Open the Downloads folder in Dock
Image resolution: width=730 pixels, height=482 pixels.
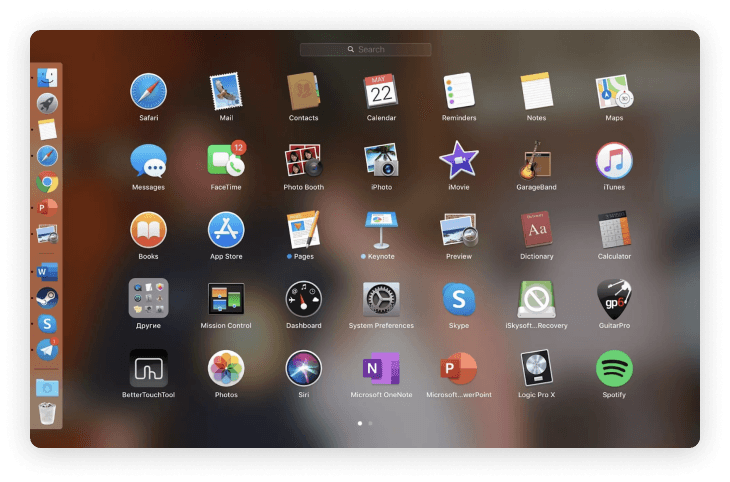(47, 387)
